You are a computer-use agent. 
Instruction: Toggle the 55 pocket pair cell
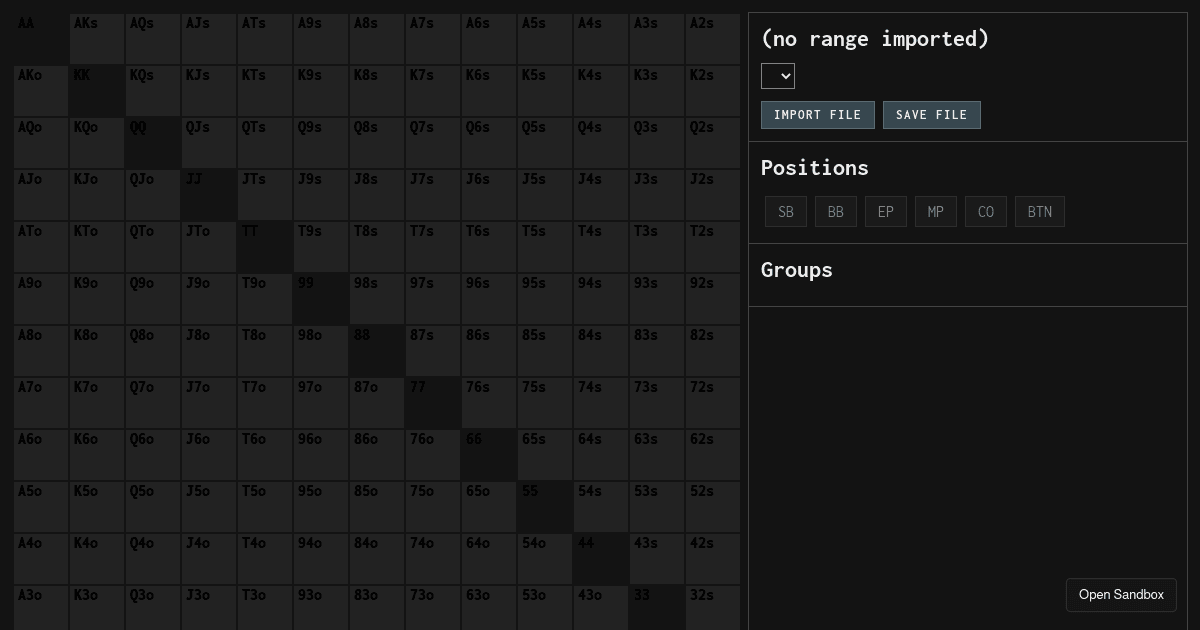coord(544,506)
